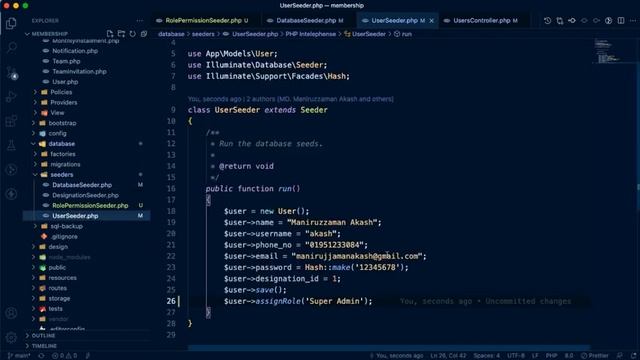The image size is (640, 360).
Task: Click 'Ln 26, Col 42' in status bar
Action: tap(448, 356)
